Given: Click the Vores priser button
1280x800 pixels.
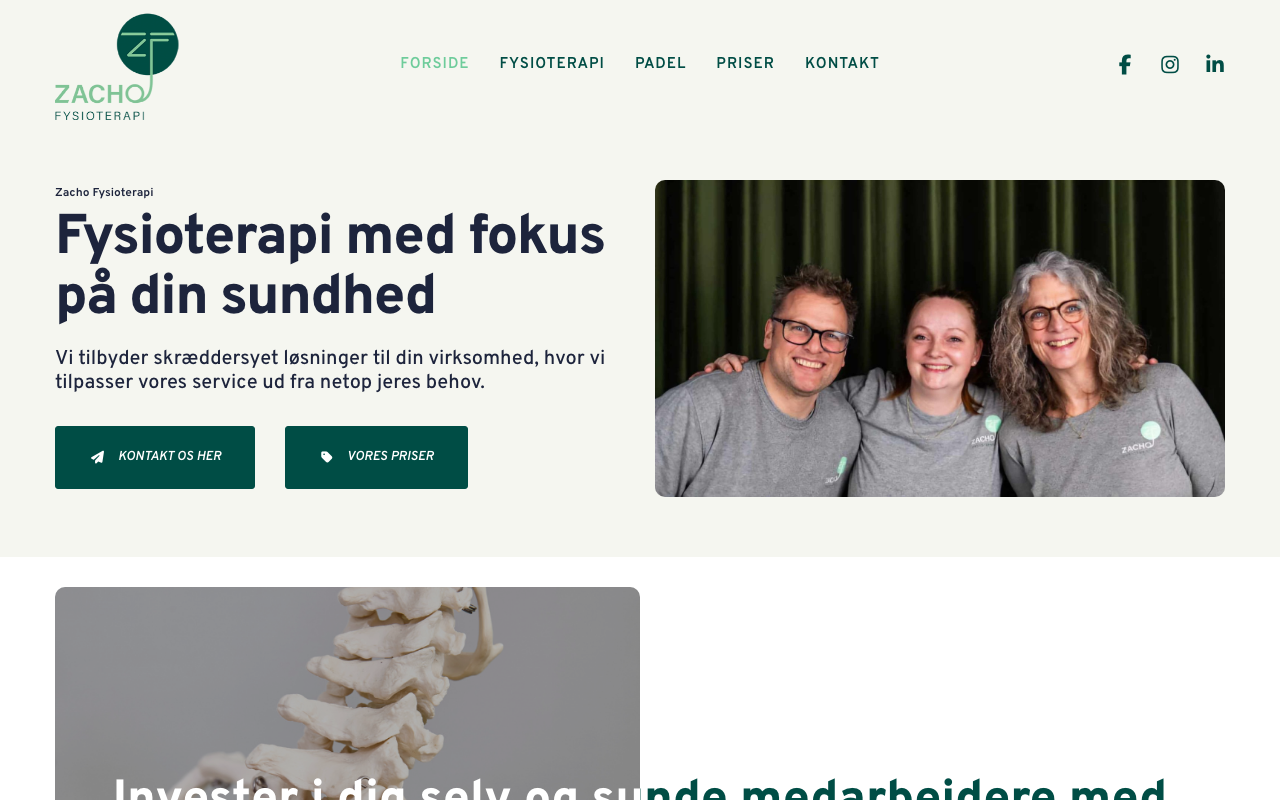Looking at the screenshot, I should [376, 457].
